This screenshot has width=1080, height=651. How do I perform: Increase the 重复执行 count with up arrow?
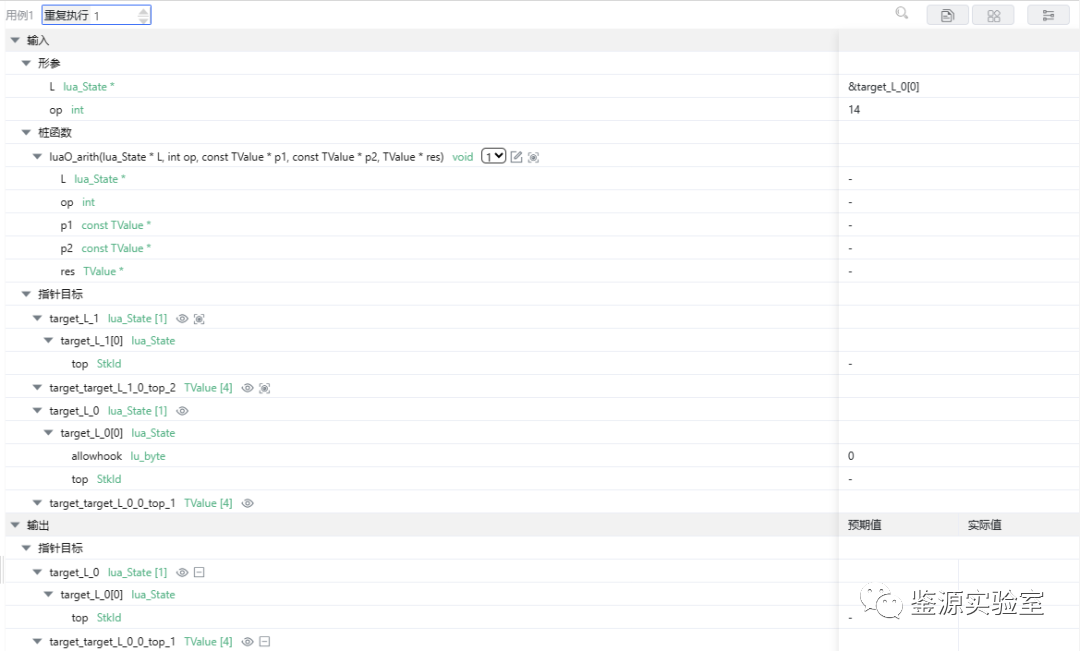coord(143,11)
